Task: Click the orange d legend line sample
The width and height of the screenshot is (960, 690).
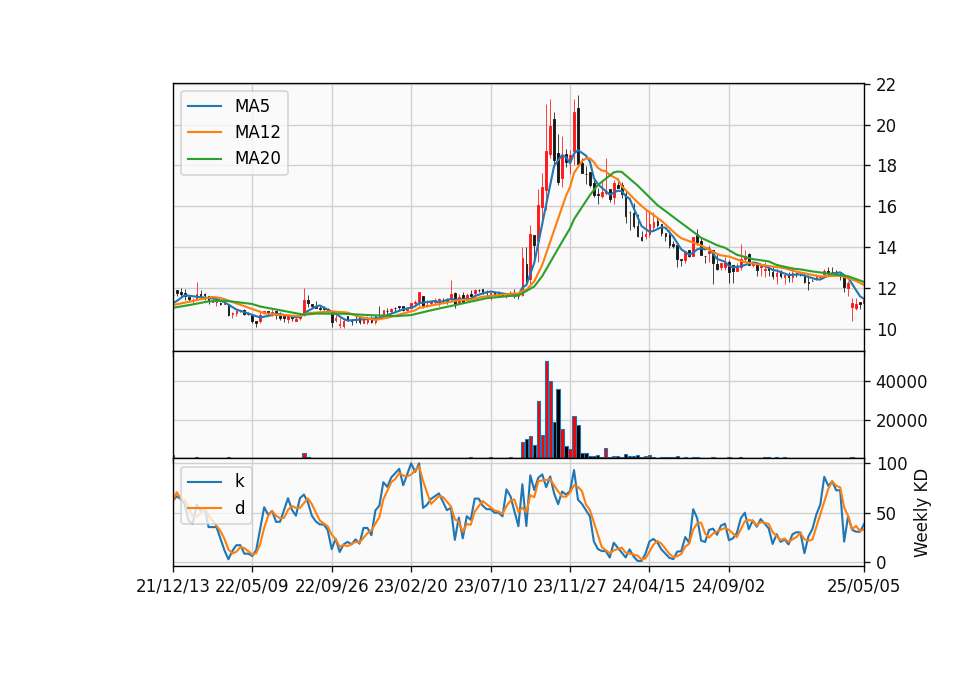Action: click(x=204, y=508)
